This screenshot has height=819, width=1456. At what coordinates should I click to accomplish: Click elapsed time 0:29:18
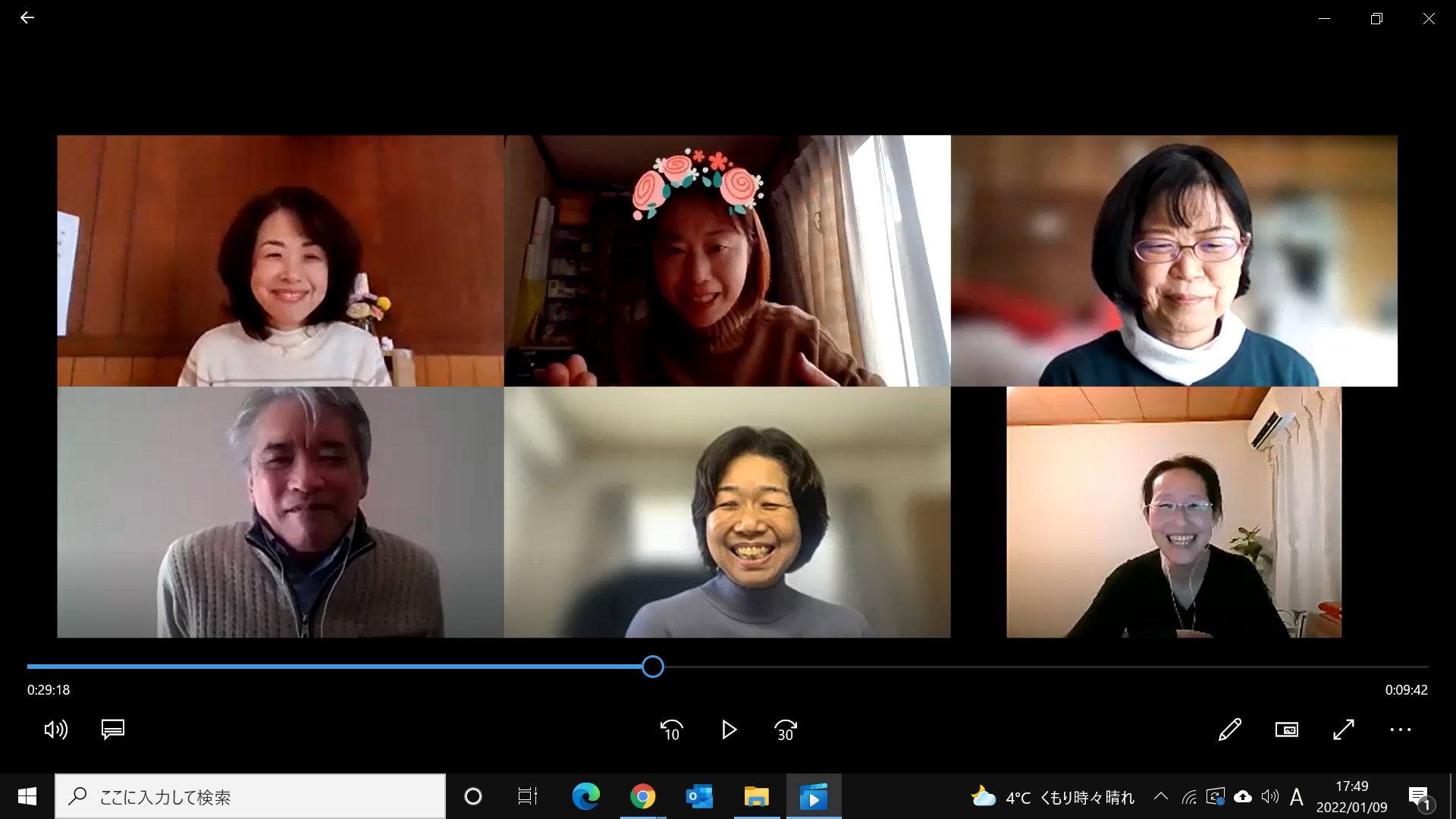coord(49,690)
